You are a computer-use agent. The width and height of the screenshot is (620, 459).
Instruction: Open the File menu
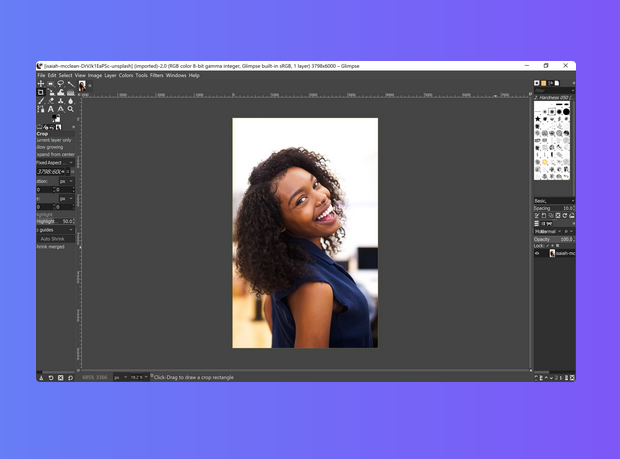tap(41, 75)
